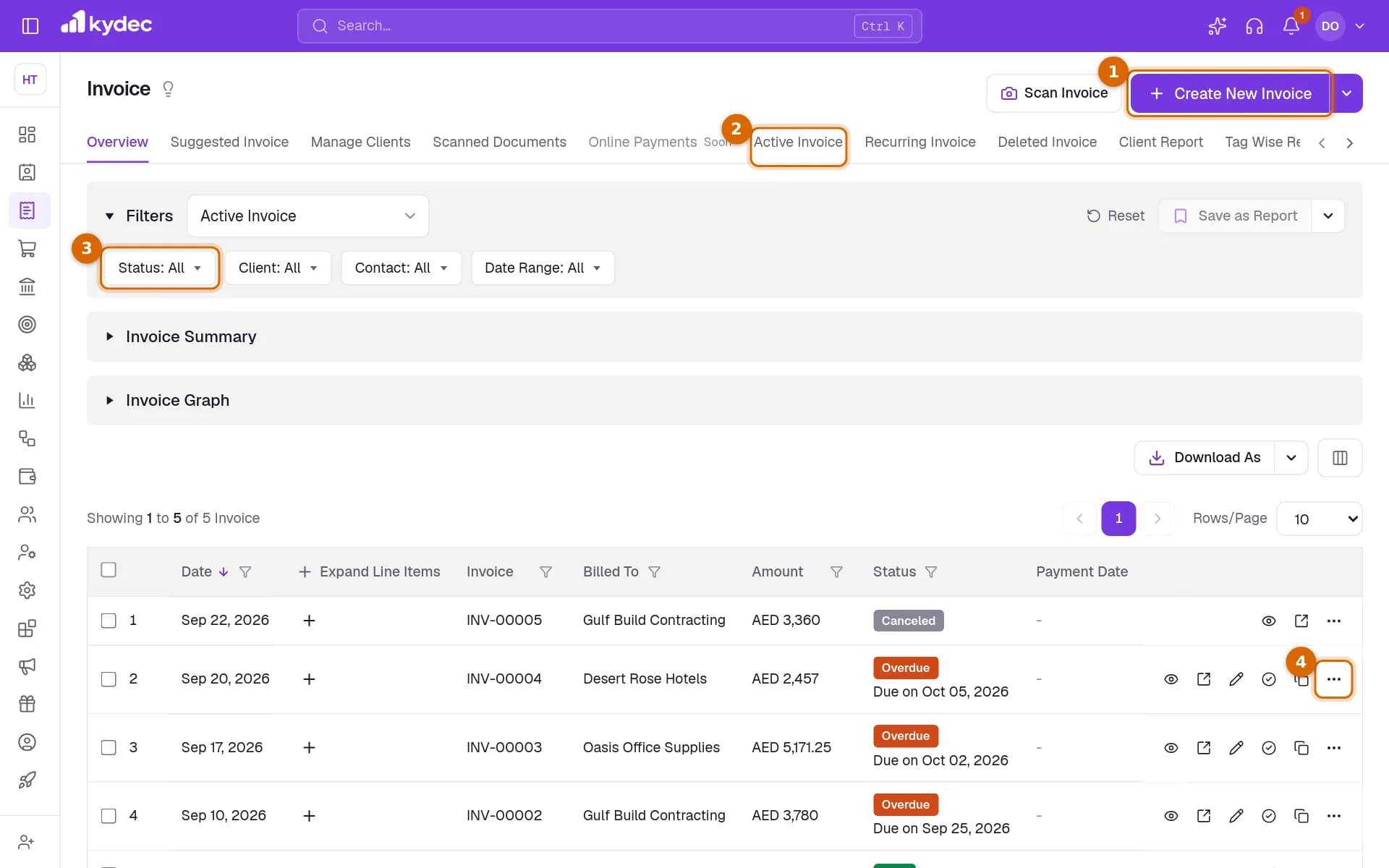Switch to Manage Clients tab

360,142
